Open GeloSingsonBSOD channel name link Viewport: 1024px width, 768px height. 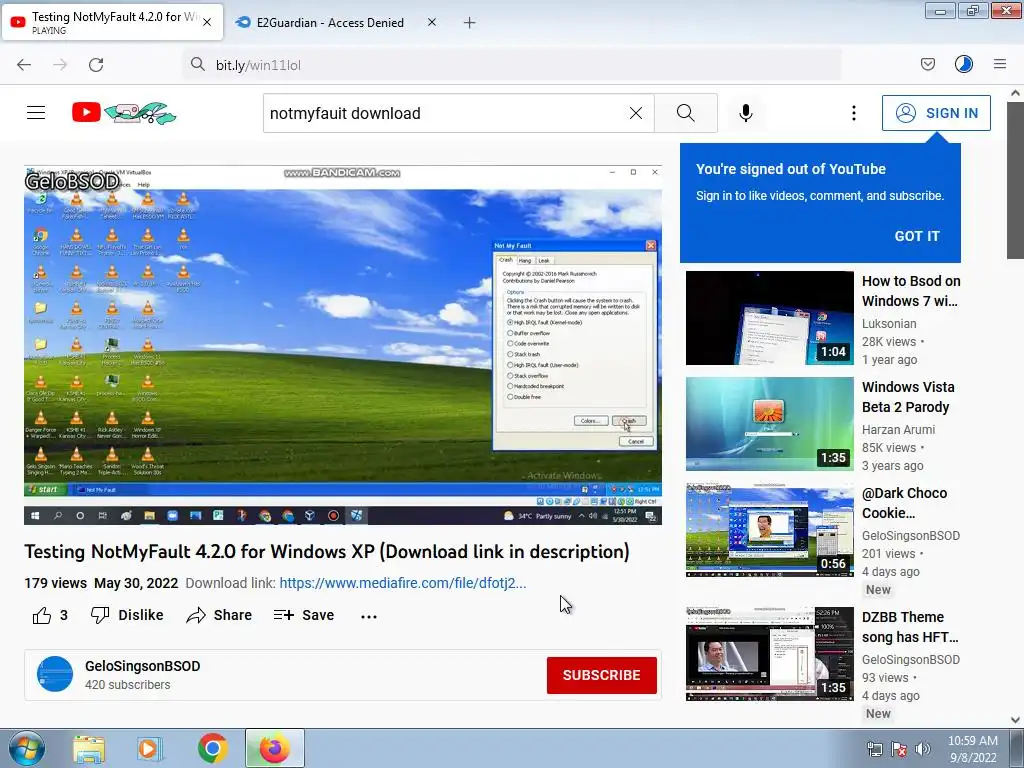click(x=142, y=666)
